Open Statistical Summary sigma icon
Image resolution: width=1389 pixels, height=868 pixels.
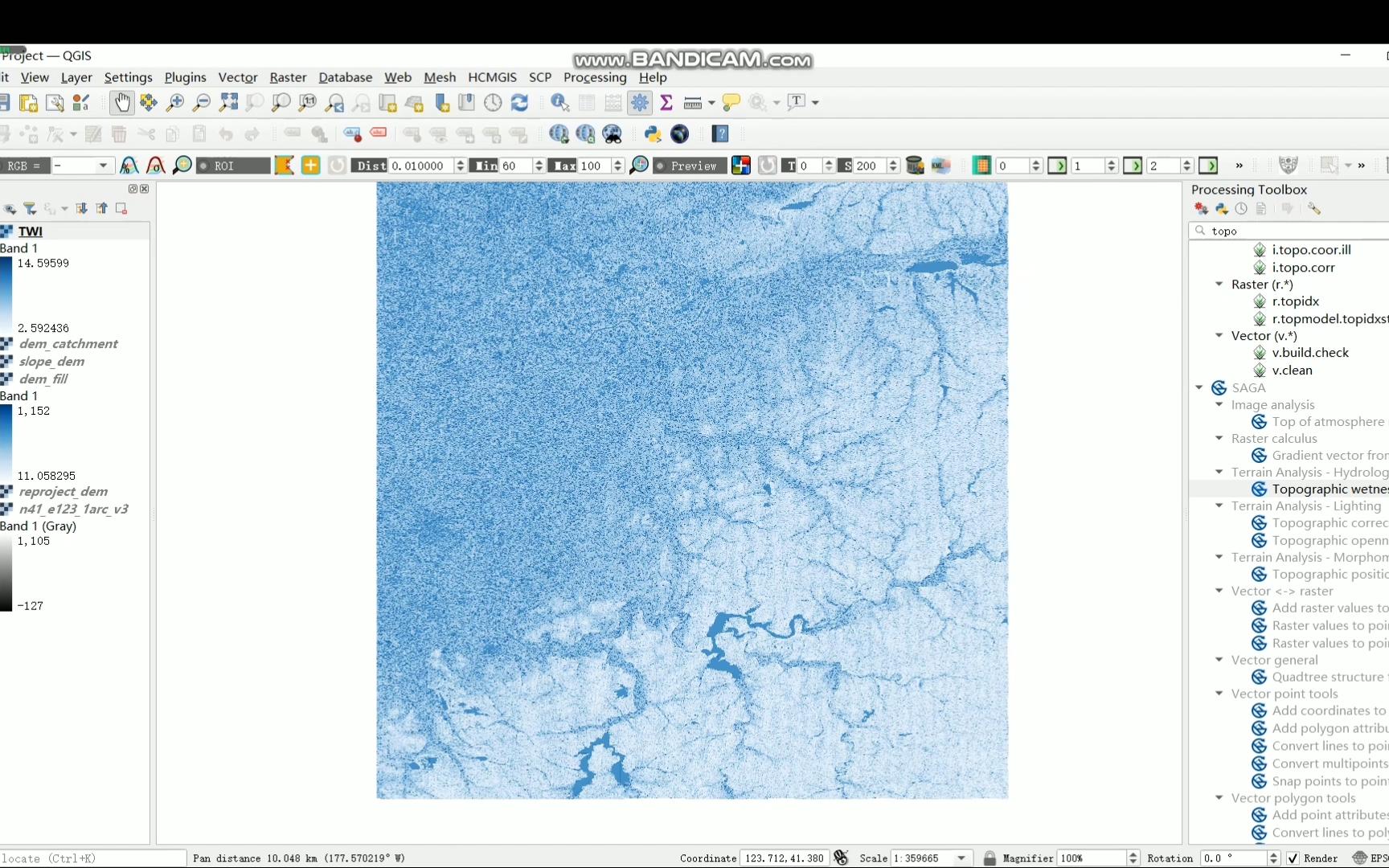pyautogui.click(x=666, y=102)
